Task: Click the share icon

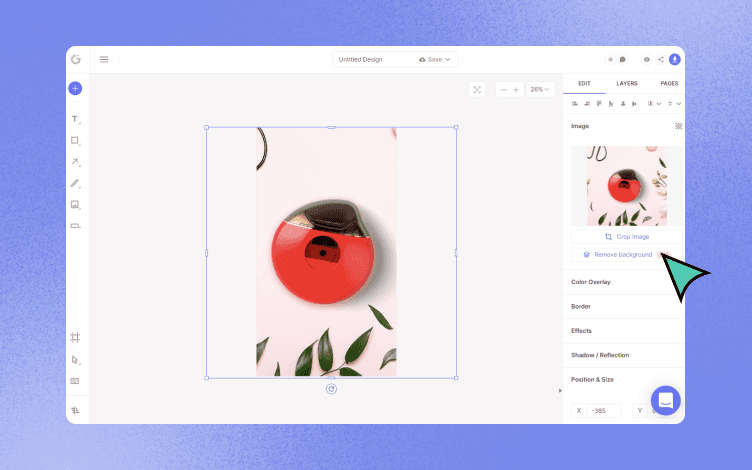Action: tap(661, 59)
